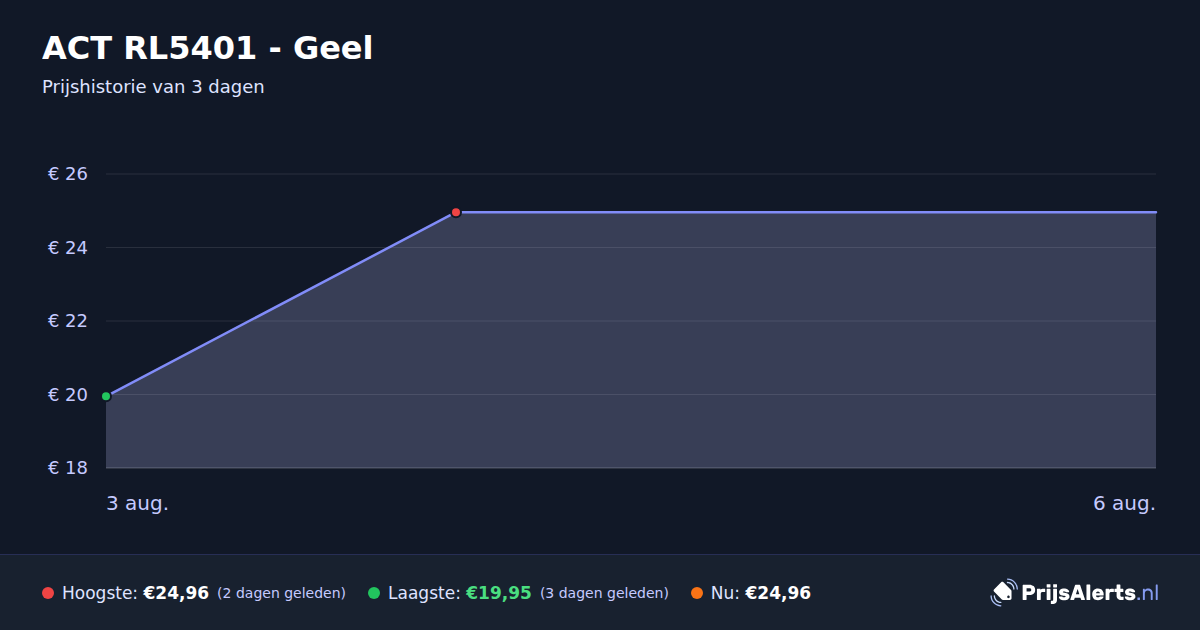The width and height of the screenshot is (1200, 630).
Task: Click the green Laagste legend dot
Action: click(x=374, y=593)
